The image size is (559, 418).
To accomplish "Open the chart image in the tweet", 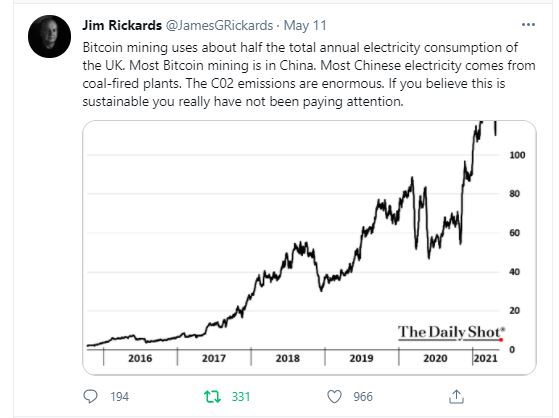I will pyautogui.click(x=309, y=248).
